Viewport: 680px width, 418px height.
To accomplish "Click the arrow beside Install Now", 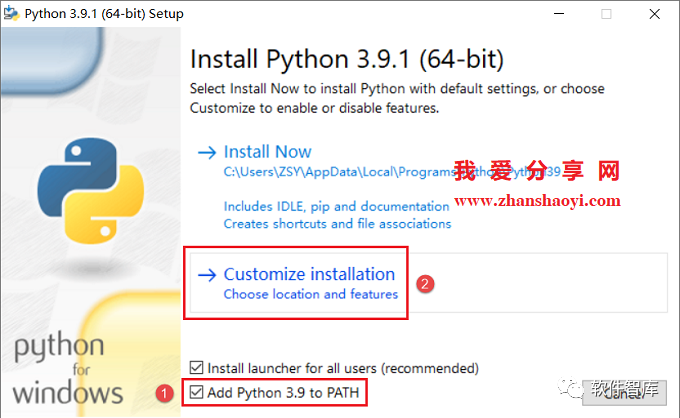I will (x=207, y=152).
